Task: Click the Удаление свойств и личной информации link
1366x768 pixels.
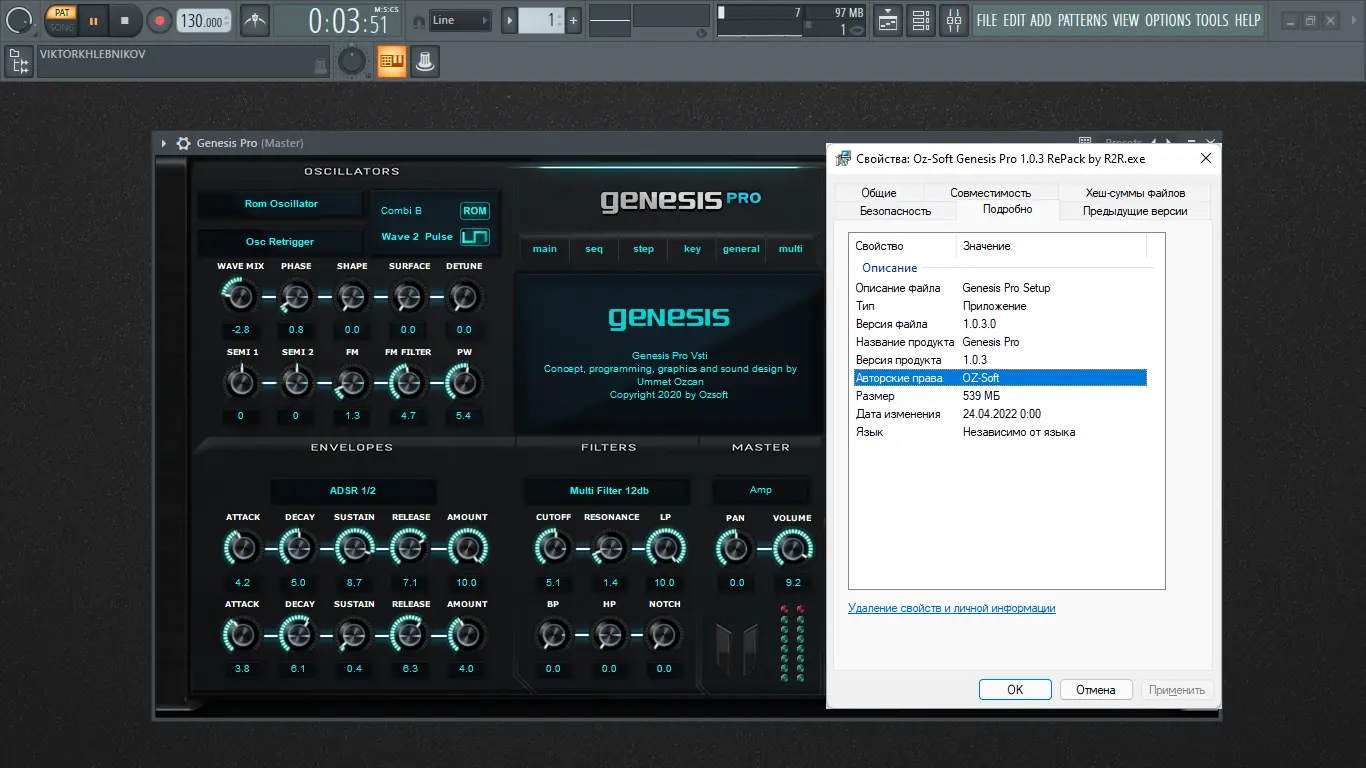Action: point(951,608)
